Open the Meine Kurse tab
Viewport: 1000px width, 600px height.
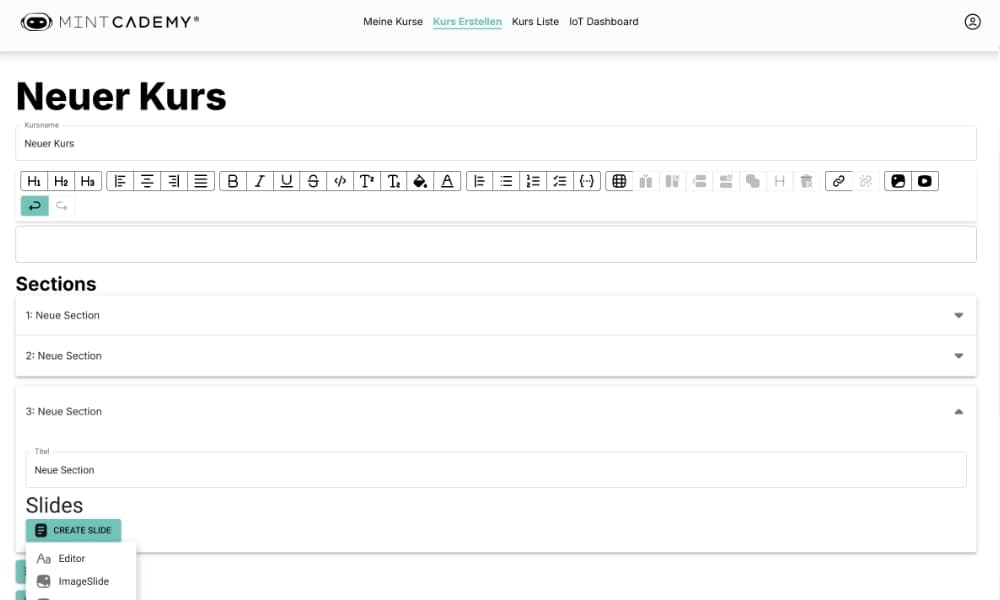pyautogui.click(x=393, y=21)
